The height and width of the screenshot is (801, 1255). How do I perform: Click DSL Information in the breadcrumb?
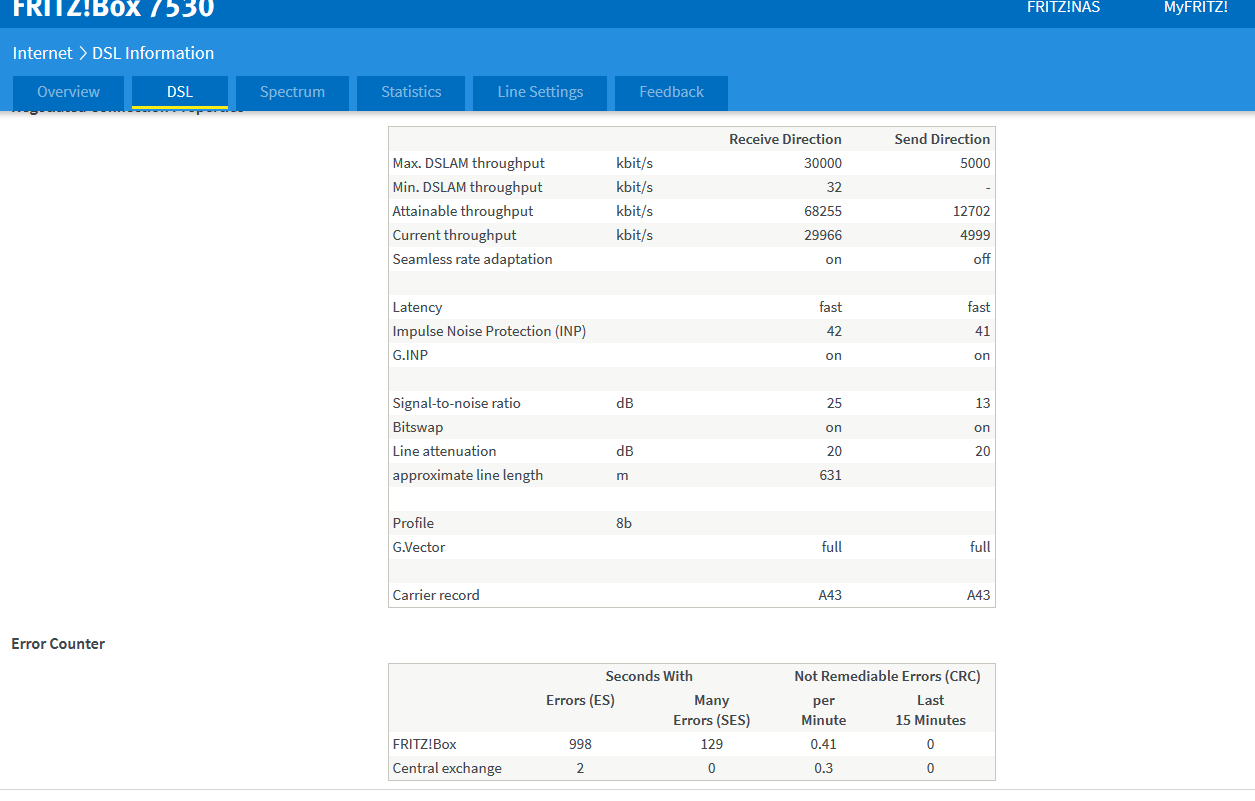(x=153, y=53)
